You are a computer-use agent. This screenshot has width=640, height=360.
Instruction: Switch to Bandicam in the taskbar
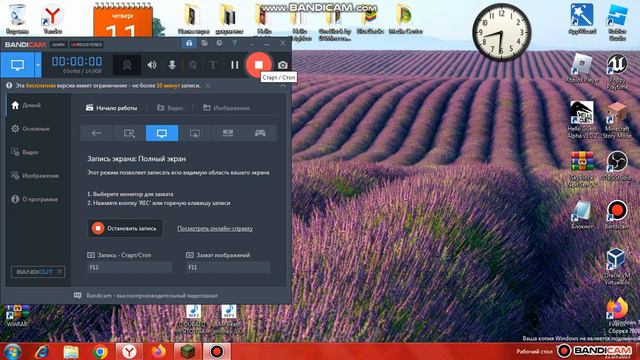click(217, 351)
